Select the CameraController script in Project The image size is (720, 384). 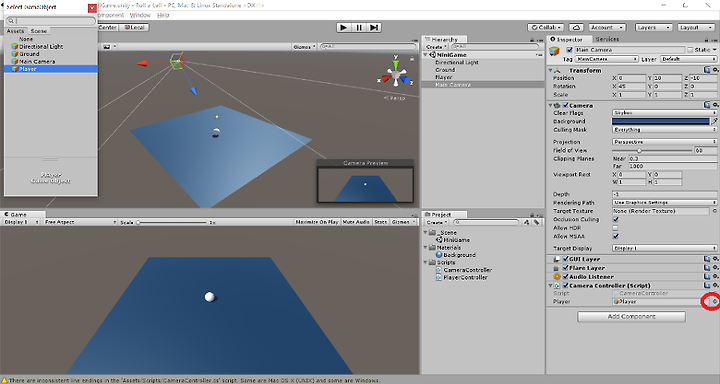pyautogui.click(x=467, y=270)
